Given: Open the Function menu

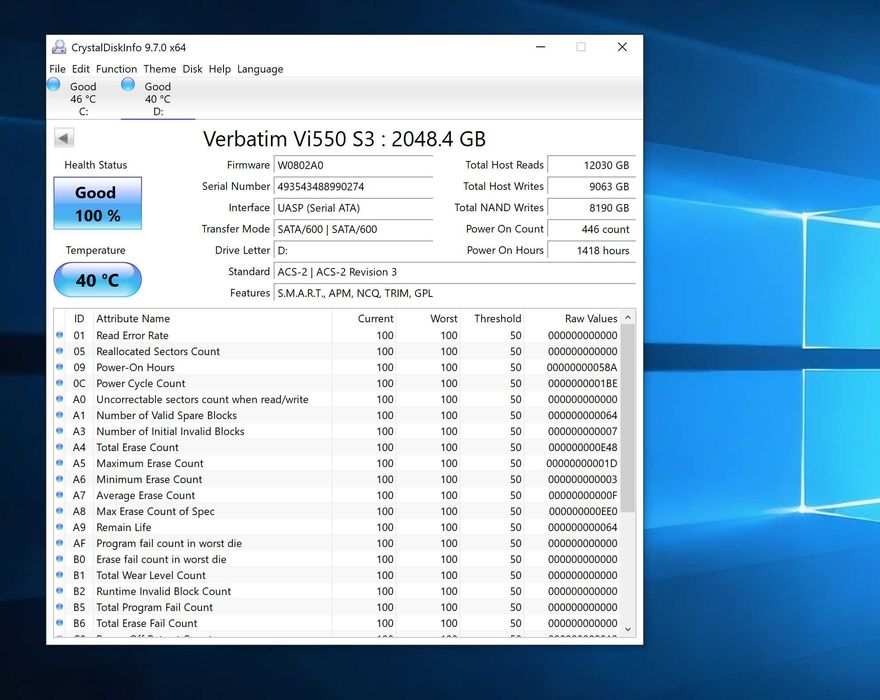Looking at the screenshot, I should [116, 69].
